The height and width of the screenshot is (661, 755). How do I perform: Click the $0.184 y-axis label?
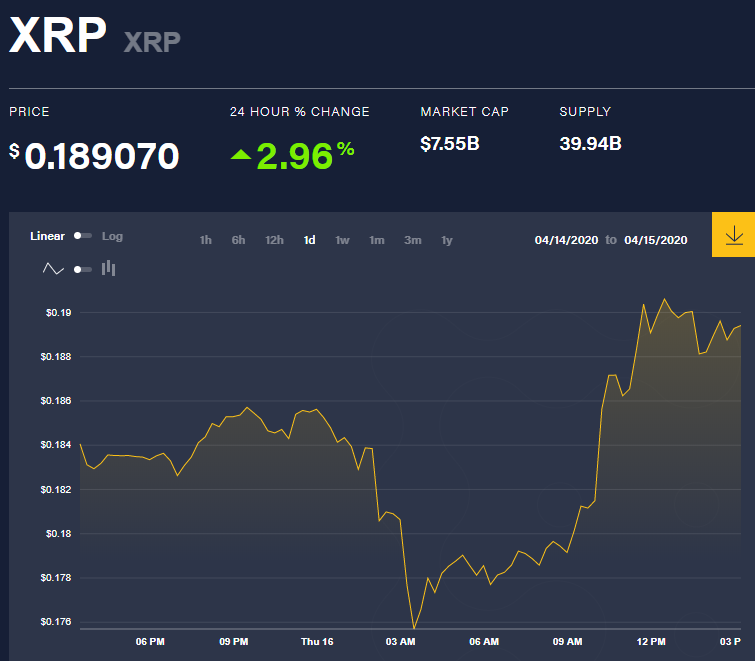click(x=56, y=445)
